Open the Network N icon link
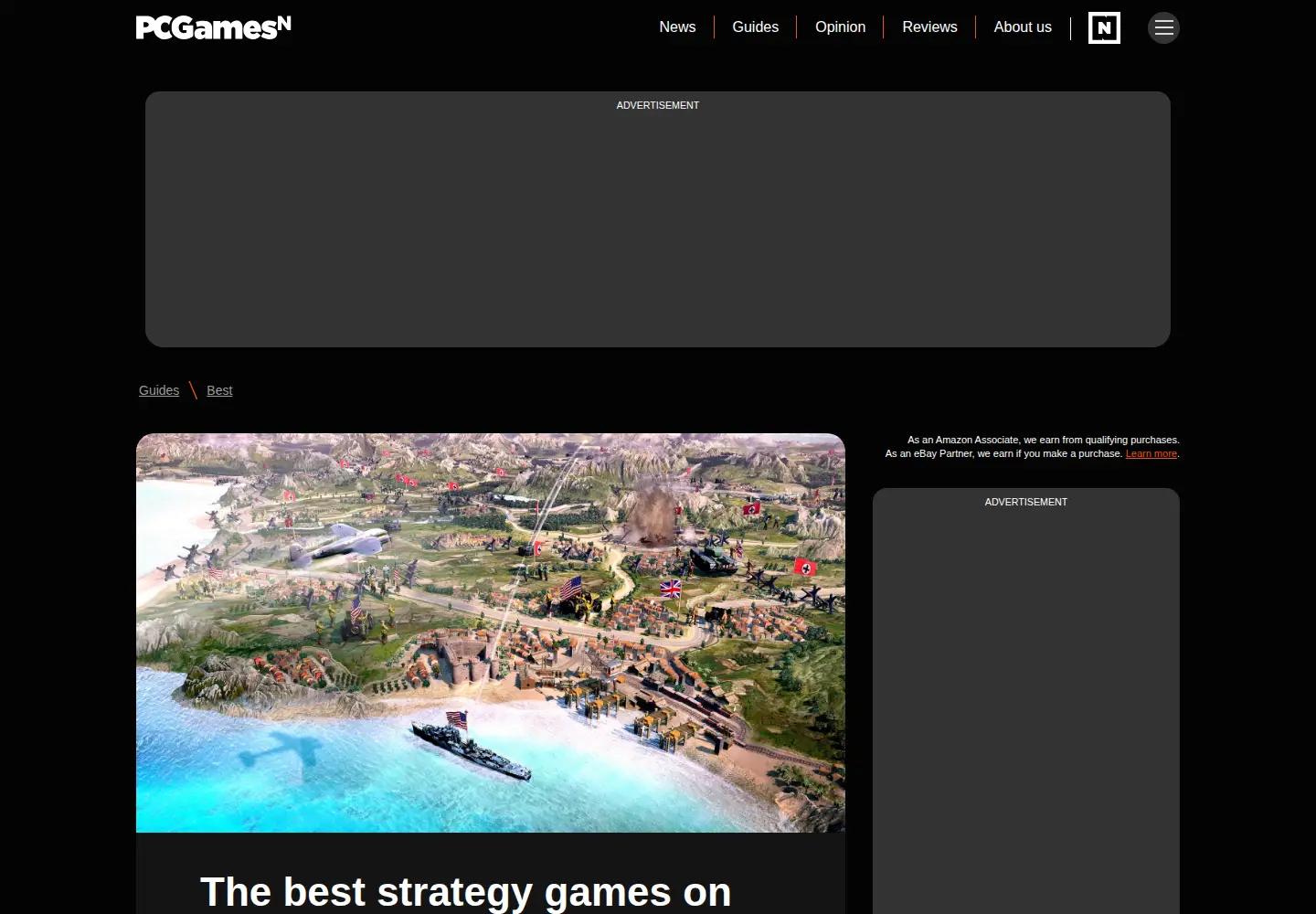Viewport: 1316px width, 914px height. click(1104, 27)
